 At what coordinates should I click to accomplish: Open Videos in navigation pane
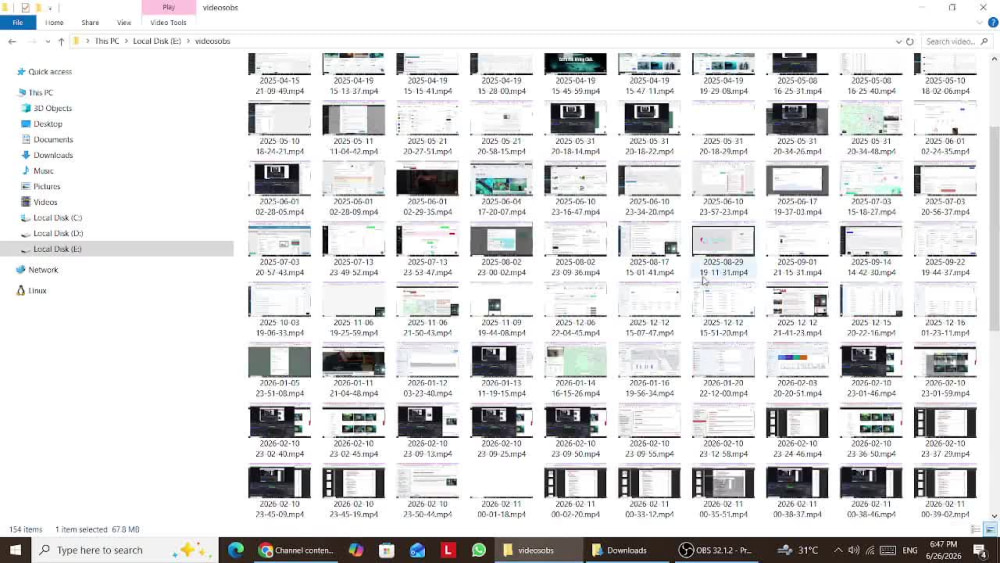tap(45, 202)
